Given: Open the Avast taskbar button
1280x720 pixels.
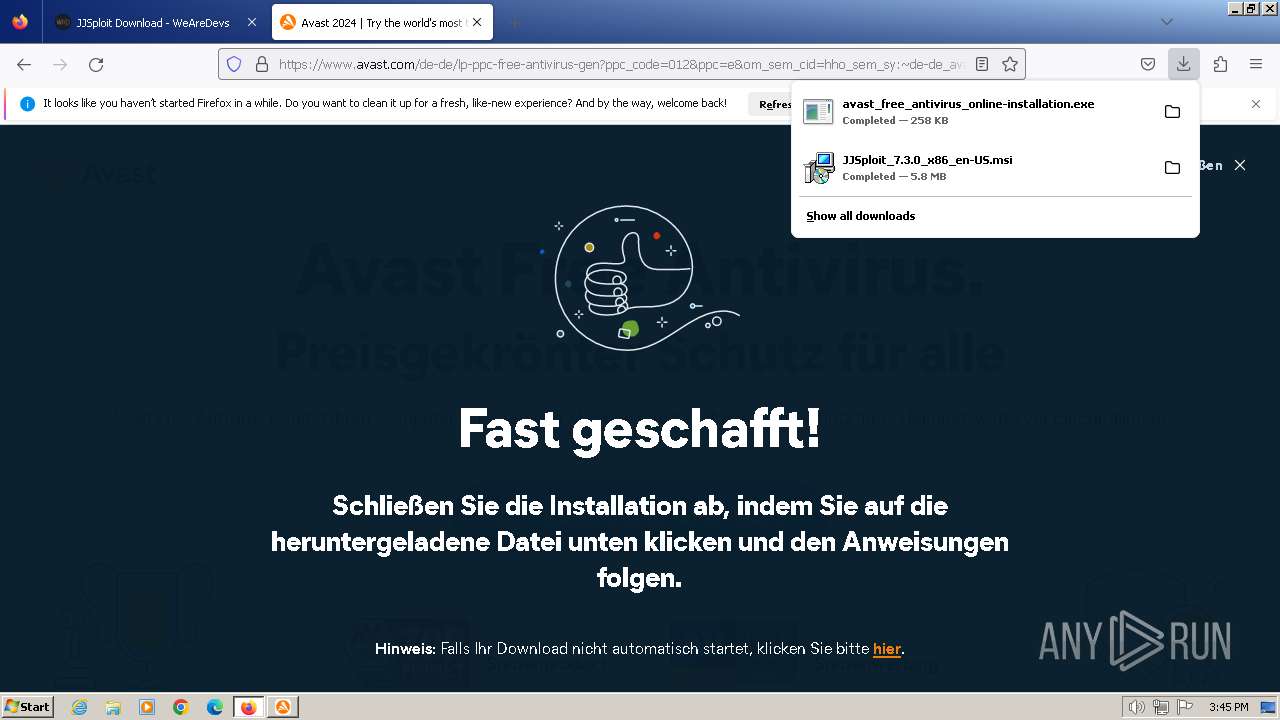Looking at the screenshot, I should click(x=283, y=707).
